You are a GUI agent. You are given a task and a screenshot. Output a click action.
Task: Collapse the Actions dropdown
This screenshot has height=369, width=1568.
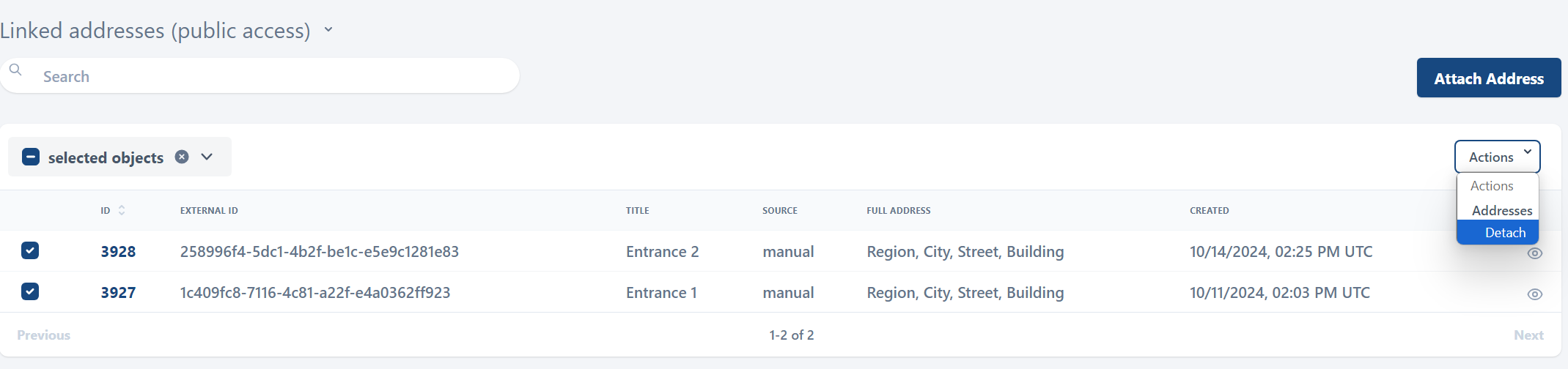1497,157
